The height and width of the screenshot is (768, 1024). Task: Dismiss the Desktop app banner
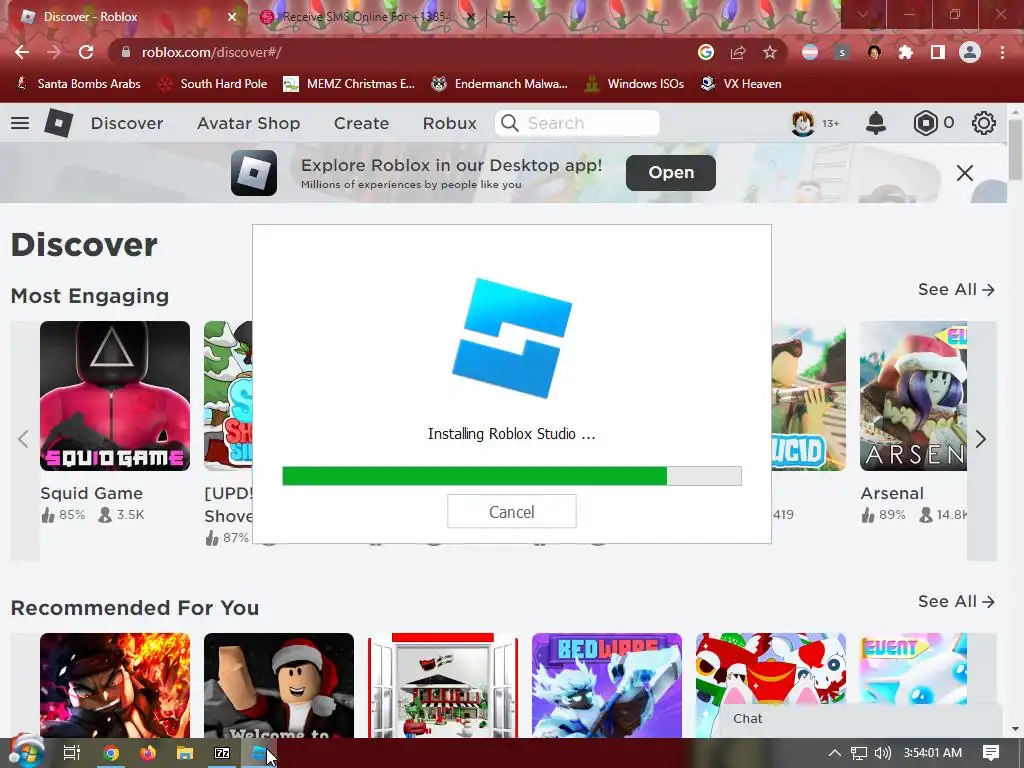coord(965,173)
